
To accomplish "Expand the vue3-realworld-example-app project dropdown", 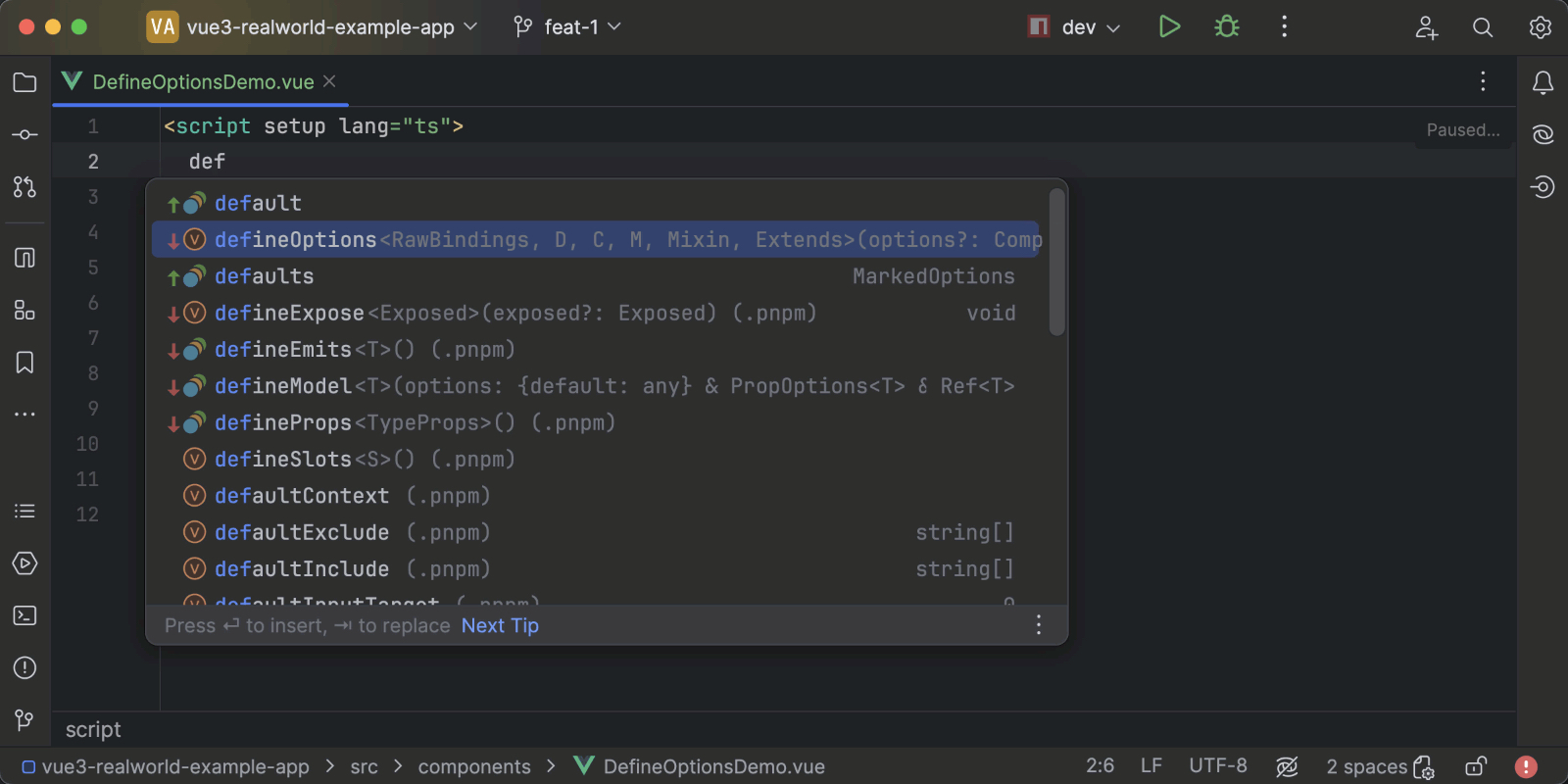I will point(314,27).
